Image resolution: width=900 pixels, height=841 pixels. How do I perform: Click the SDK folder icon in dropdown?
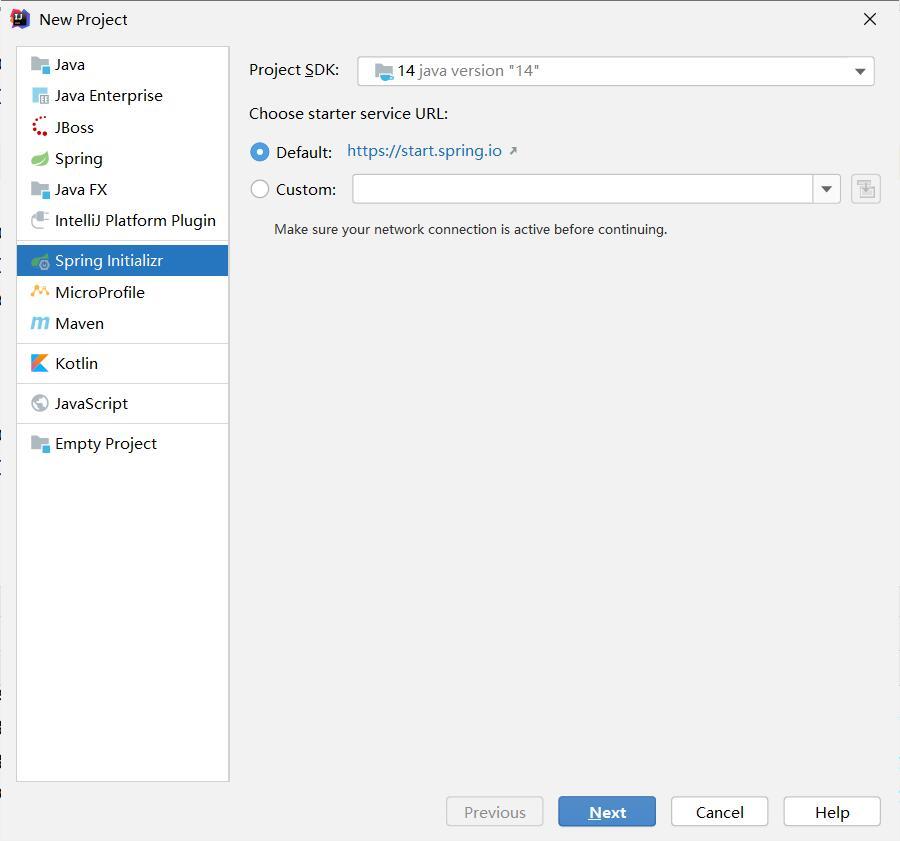click(383, 72)
